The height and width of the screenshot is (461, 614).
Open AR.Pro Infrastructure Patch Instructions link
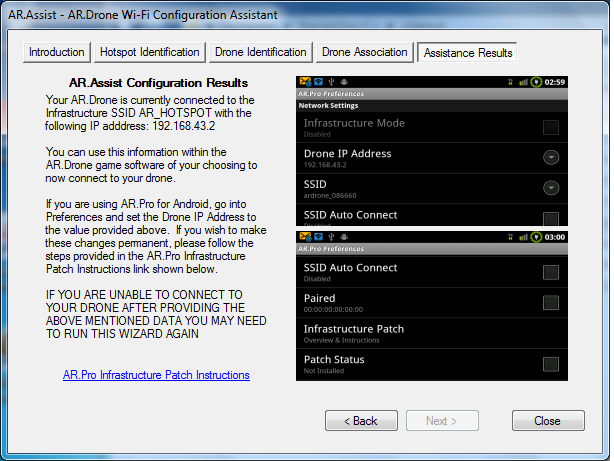pyautogui.click(x=156, y=375)
